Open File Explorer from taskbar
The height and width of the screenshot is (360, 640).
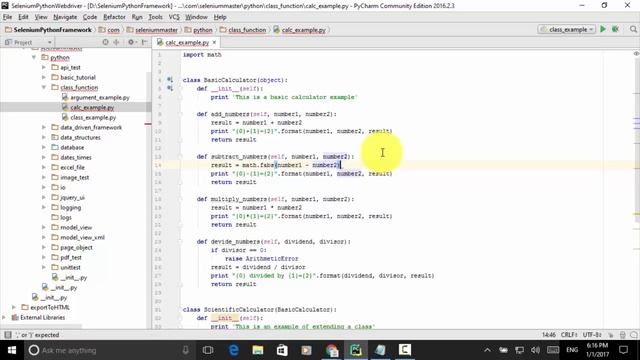click(x=258, y=350)
